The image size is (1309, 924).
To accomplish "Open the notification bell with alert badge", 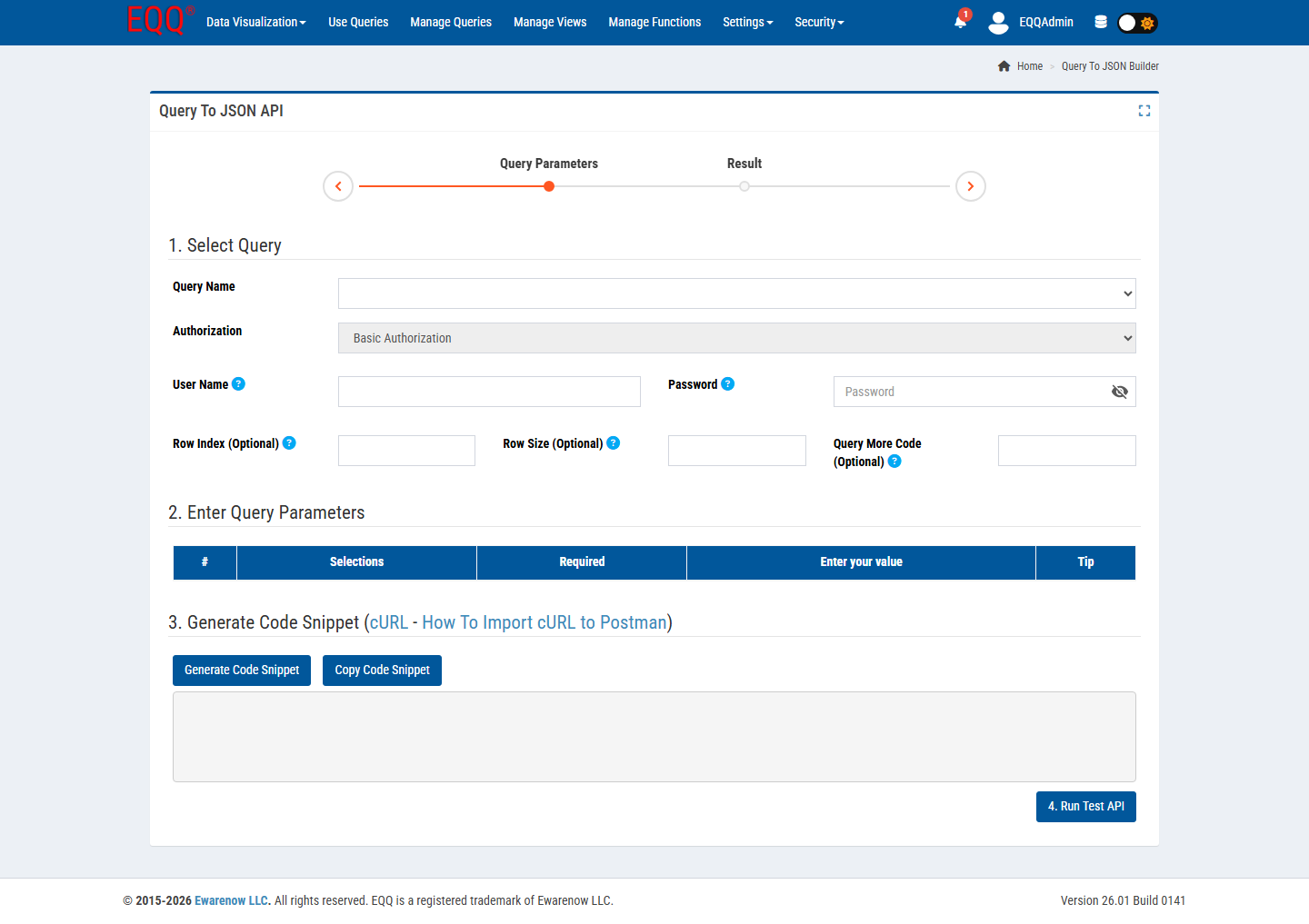I will pyautogui.click(x=960, y=22).
